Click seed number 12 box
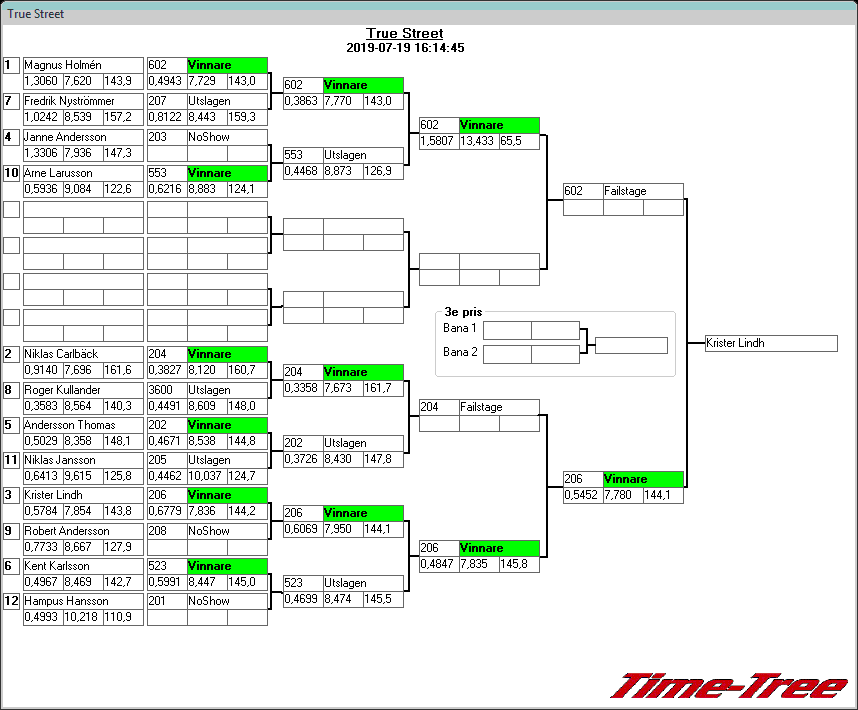Viewport: 858px width, 710px height. pos(11,601)
